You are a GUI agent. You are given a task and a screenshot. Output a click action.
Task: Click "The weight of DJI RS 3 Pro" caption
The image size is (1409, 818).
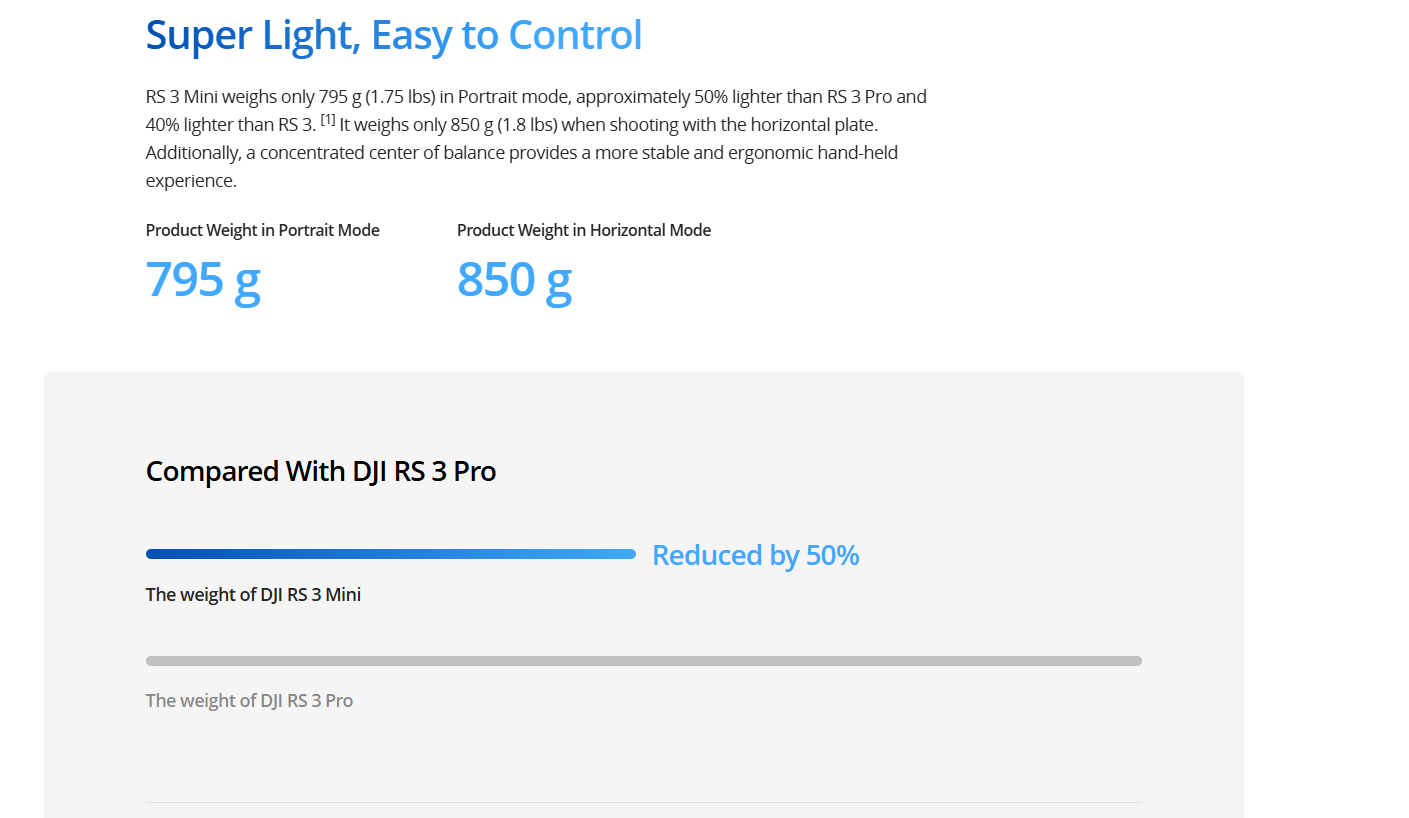pos(249,701)
